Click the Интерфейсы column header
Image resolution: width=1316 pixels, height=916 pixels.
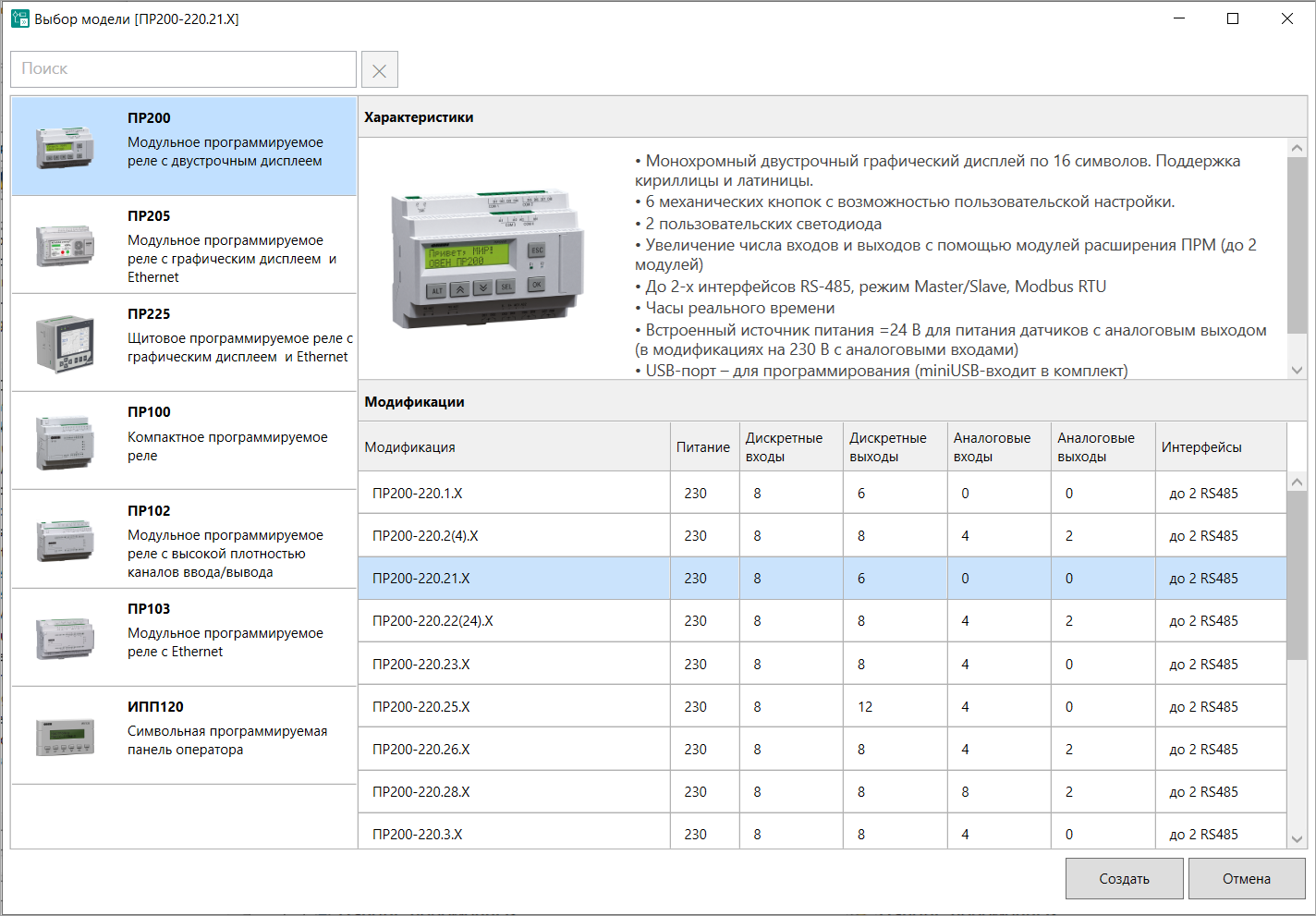click(1218, 447)
